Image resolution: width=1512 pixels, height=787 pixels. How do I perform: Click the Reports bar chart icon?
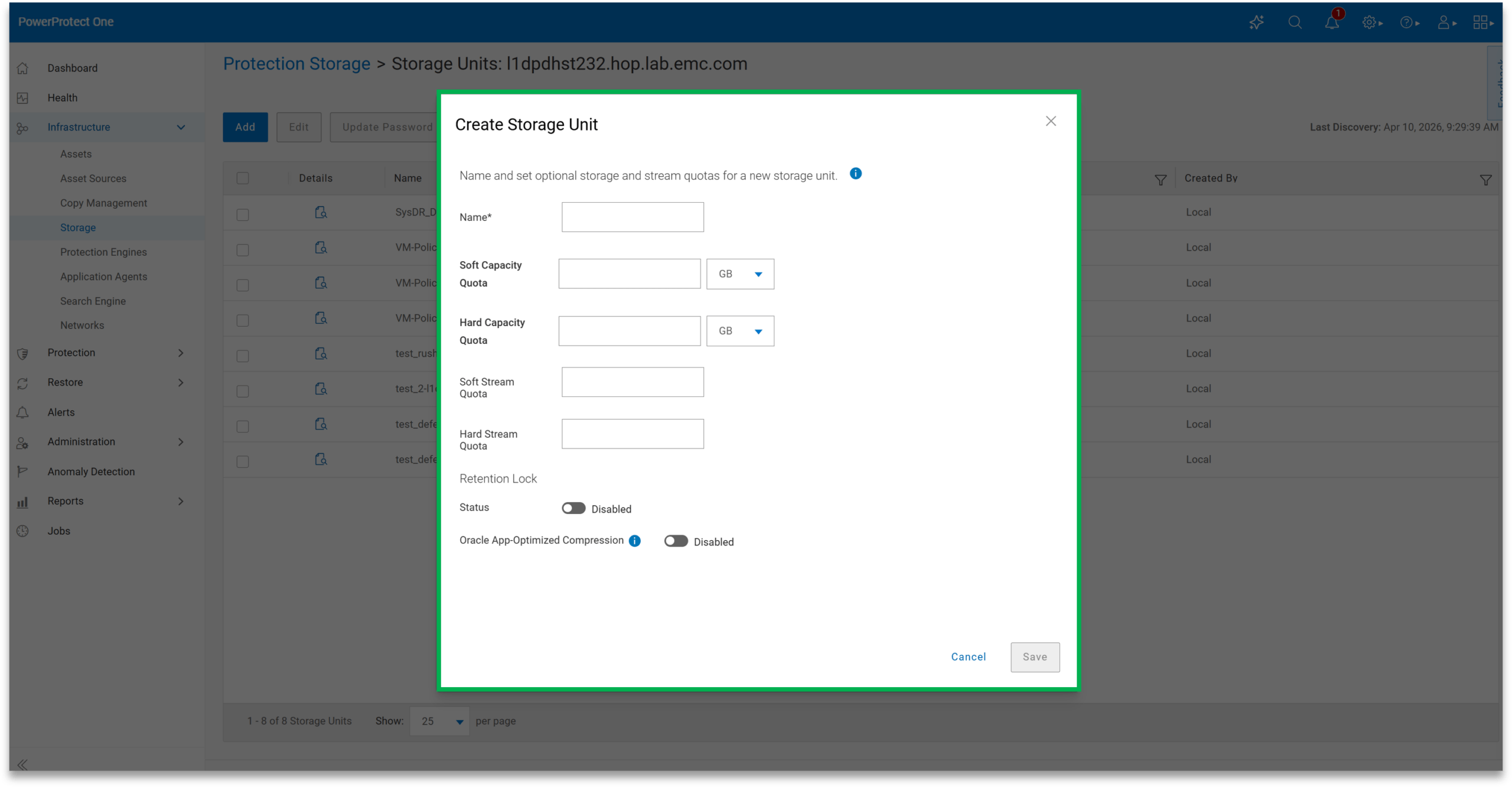click(x=22, y=502)
